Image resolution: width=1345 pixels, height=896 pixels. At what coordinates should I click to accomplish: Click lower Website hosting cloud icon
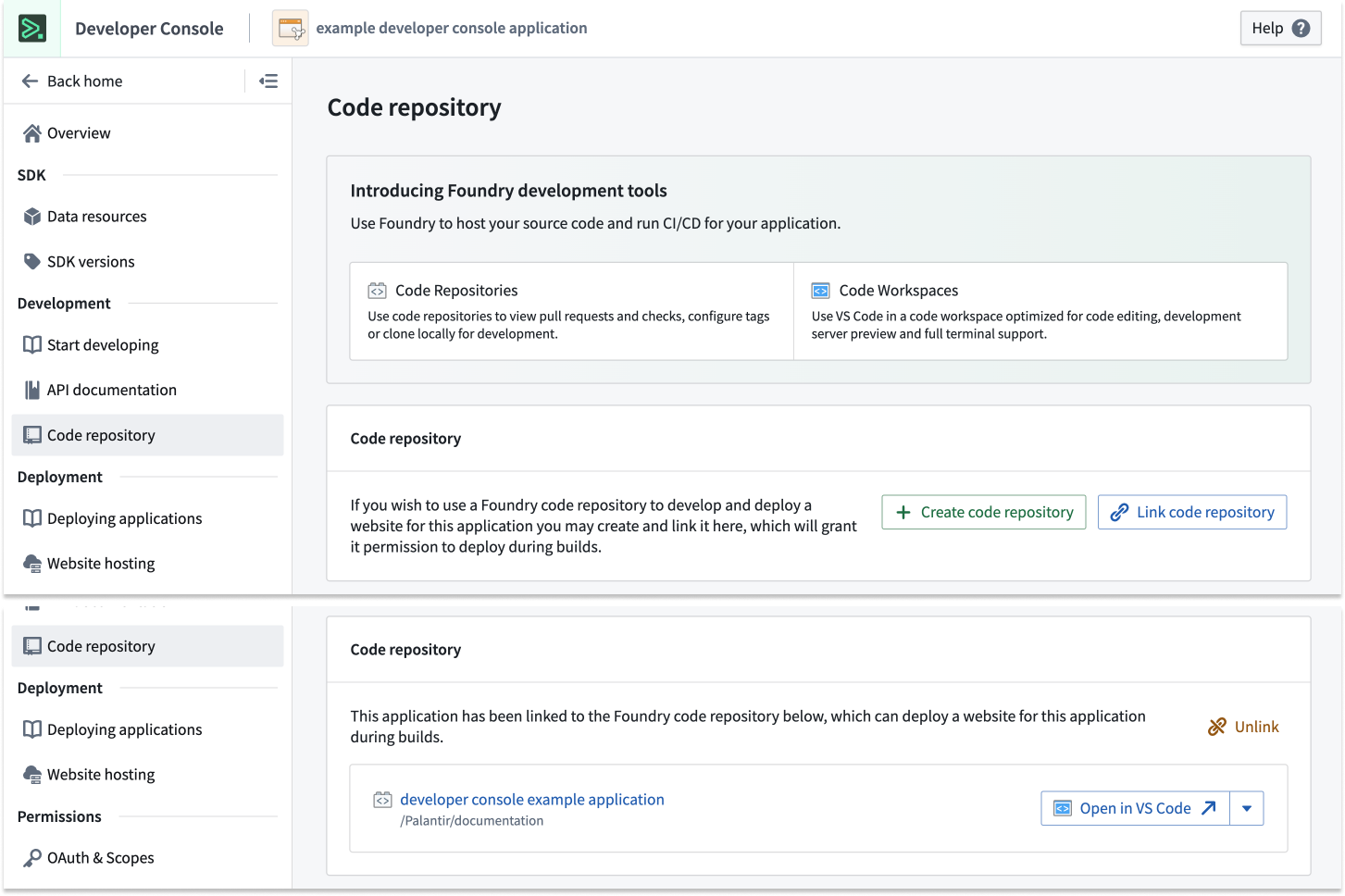[x=32, y=775]
